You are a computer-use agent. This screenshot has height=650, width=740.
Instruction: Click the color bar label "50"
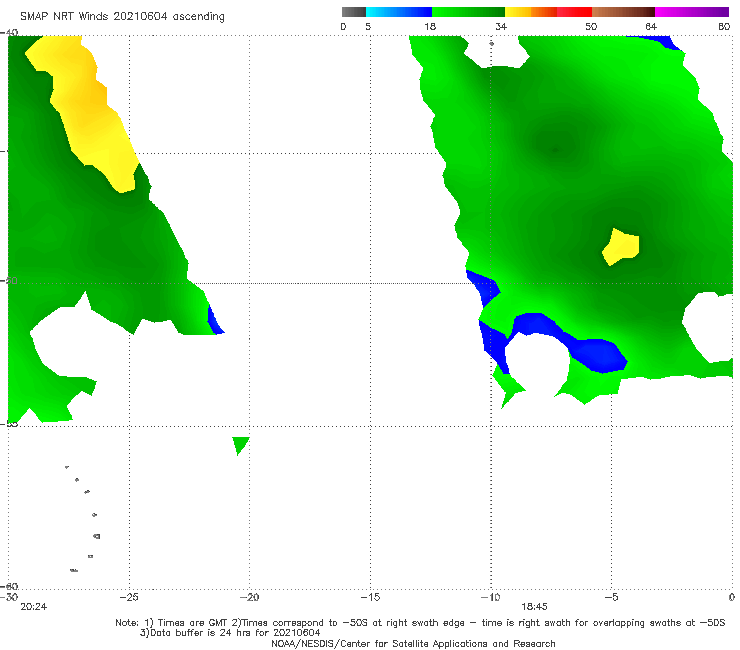[591, 27]
